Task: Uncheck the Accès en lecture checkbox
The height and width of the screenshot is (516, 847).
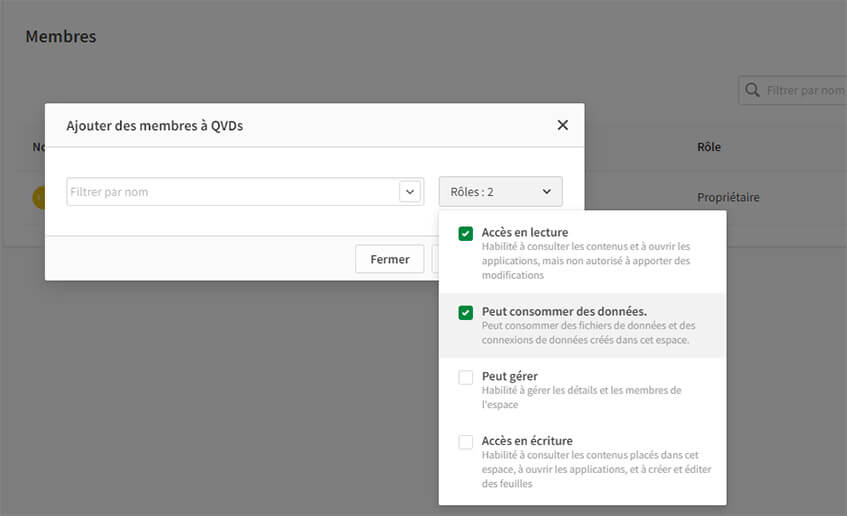Action: coord(466,233)
